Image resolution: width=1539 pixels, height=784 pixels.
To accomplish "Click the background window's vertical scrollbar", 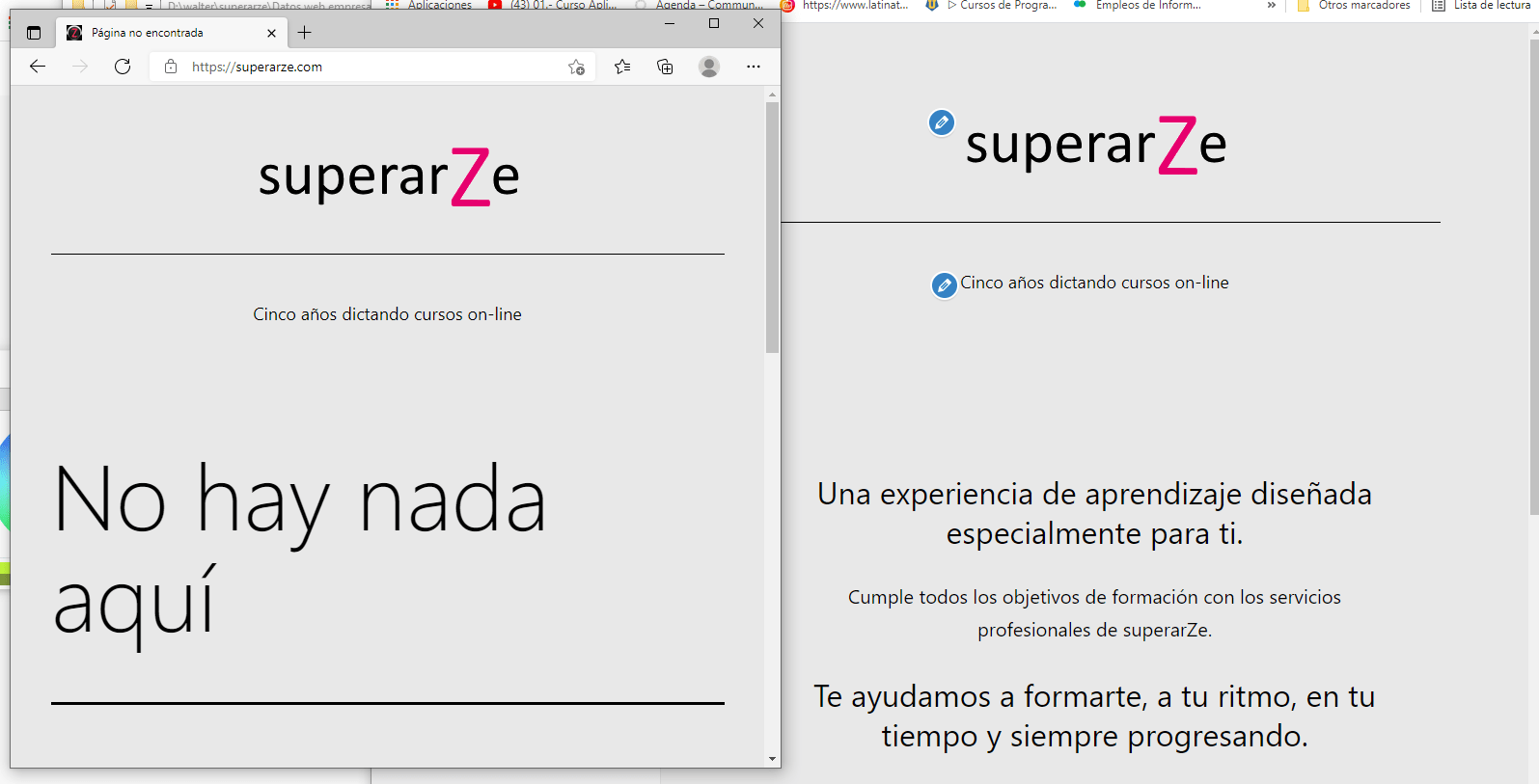I will click(1533, 275).
